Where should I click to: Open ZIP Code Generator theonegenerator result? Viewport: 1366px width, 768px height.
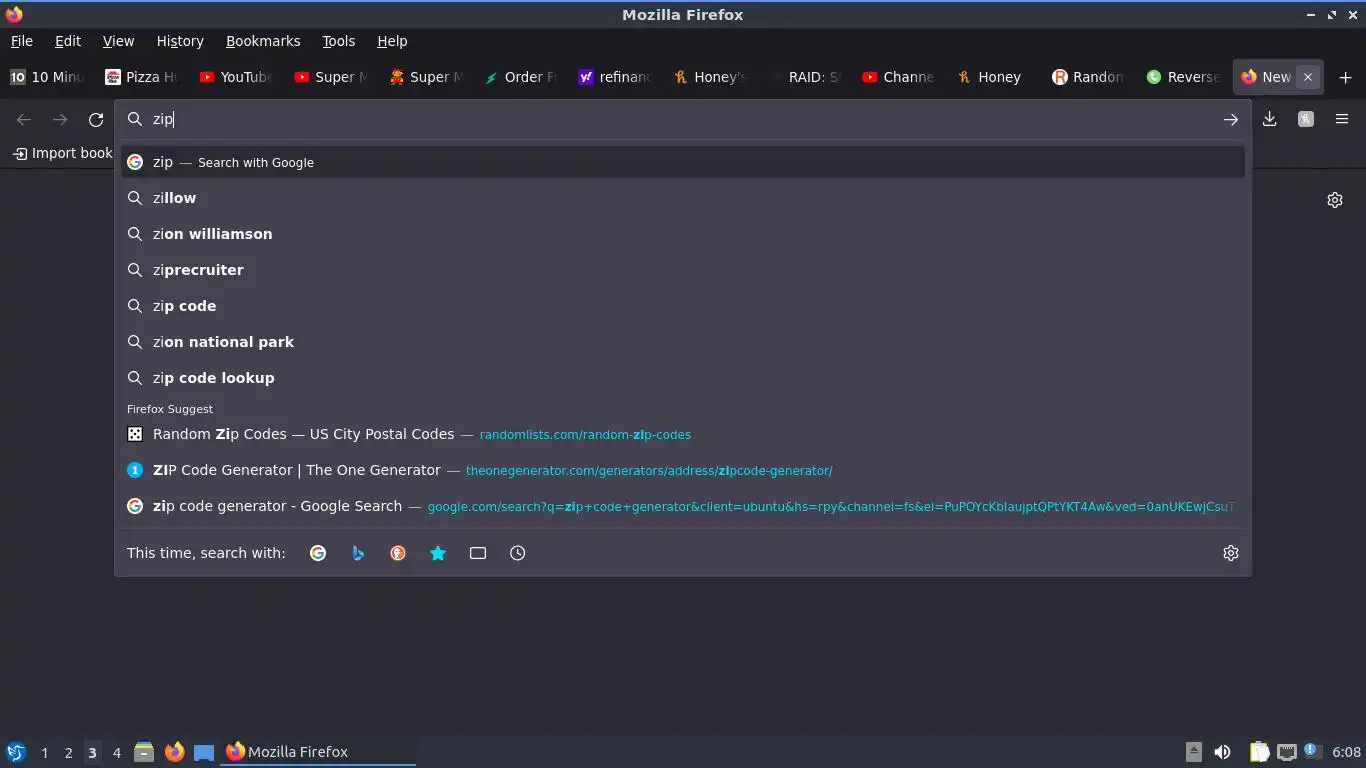coord(683,470)
